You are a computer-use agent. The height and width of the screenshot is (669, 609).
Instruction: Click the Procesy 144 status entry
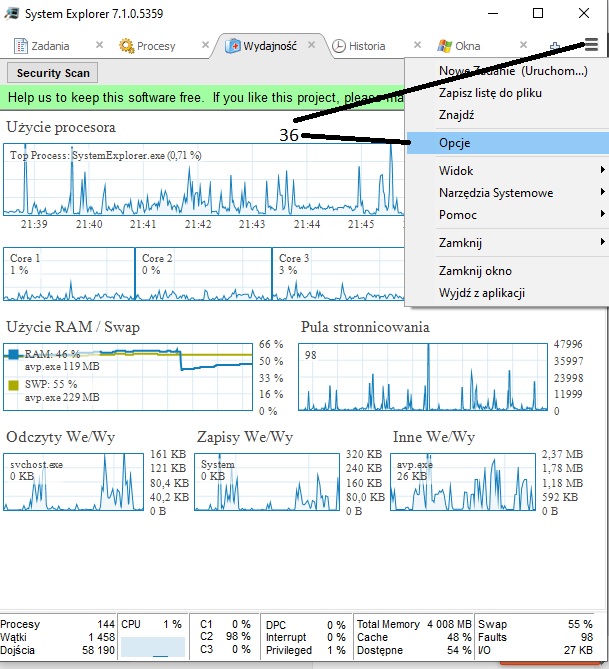click(58, 624)
